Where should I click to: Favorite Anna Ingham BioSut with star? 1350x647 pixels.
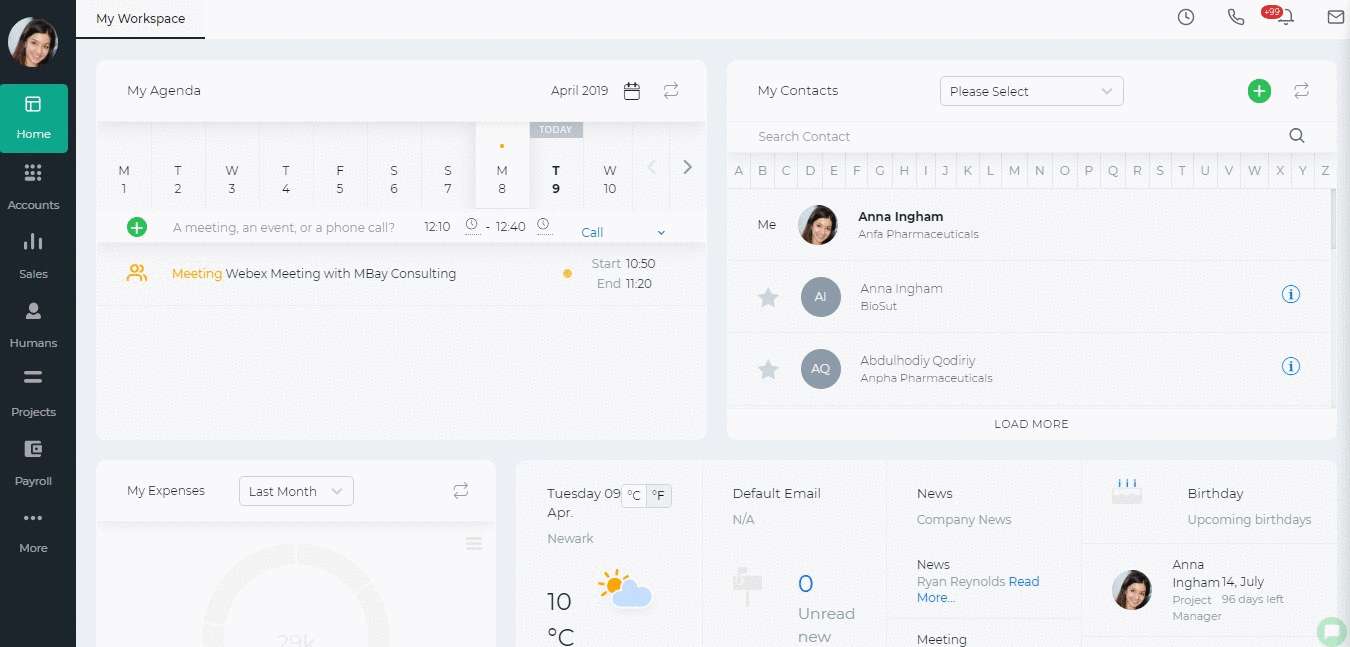click(x=768, y=297)
